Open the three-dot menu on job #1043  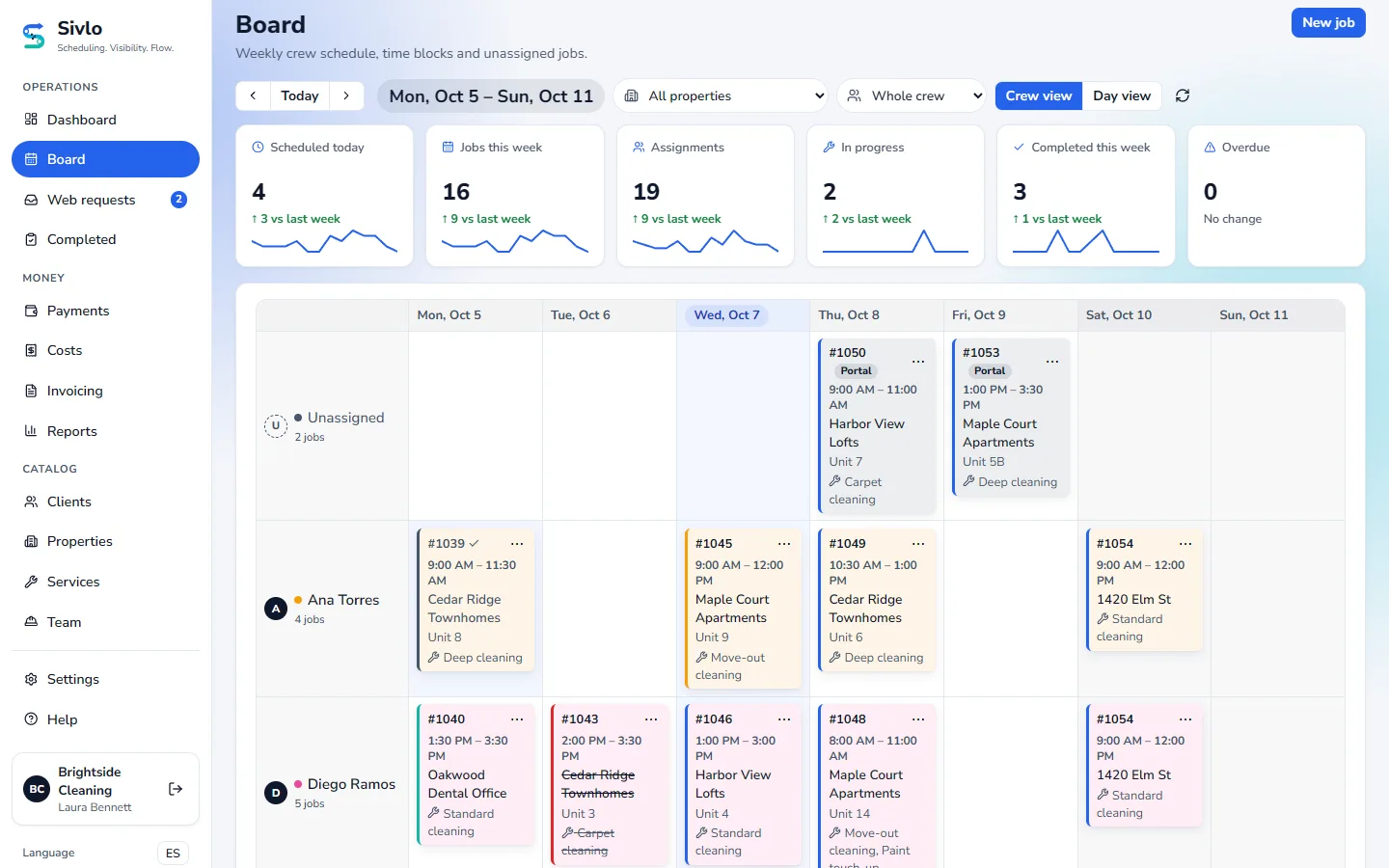(x=651, y=719)
